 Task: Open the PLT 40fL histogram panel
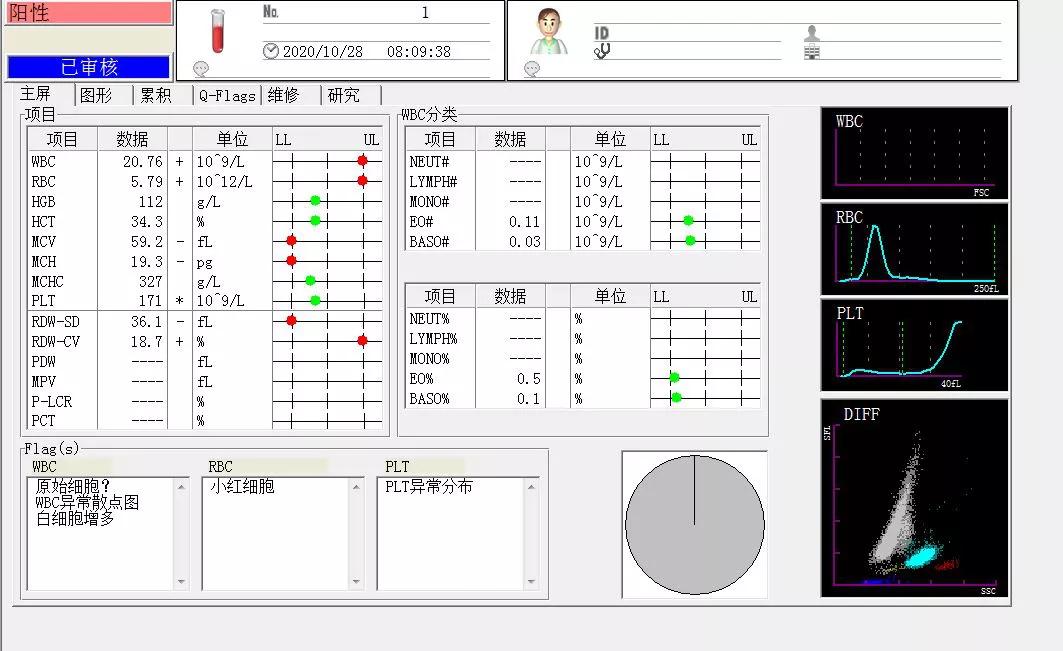coord(913,345)
